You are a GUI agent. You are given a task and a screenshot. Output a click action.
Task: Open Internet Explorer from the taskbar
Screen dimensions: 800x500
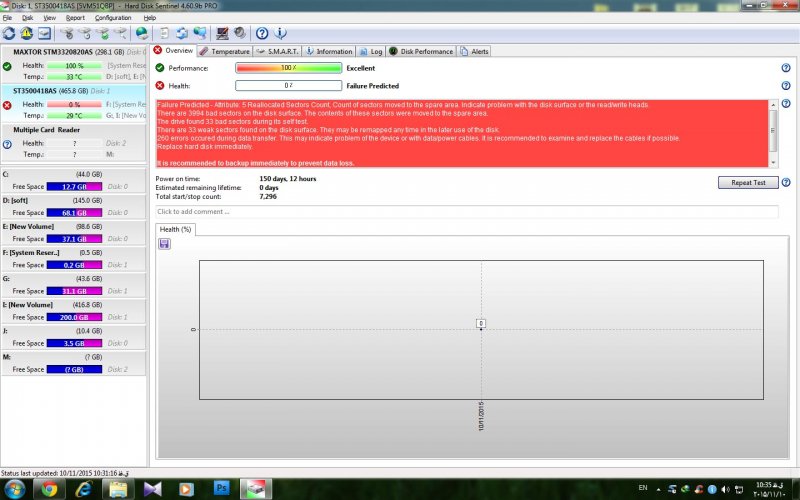tap(84, 489)
